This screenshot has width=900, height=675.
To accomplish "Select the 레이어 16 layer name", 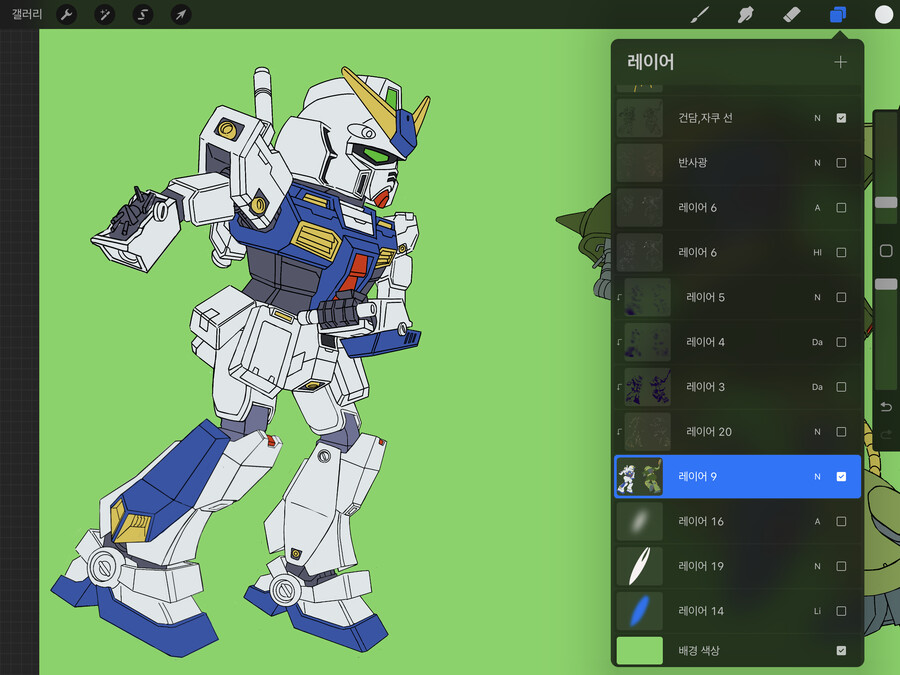I will pyautogui.click(x=701, y=521).
